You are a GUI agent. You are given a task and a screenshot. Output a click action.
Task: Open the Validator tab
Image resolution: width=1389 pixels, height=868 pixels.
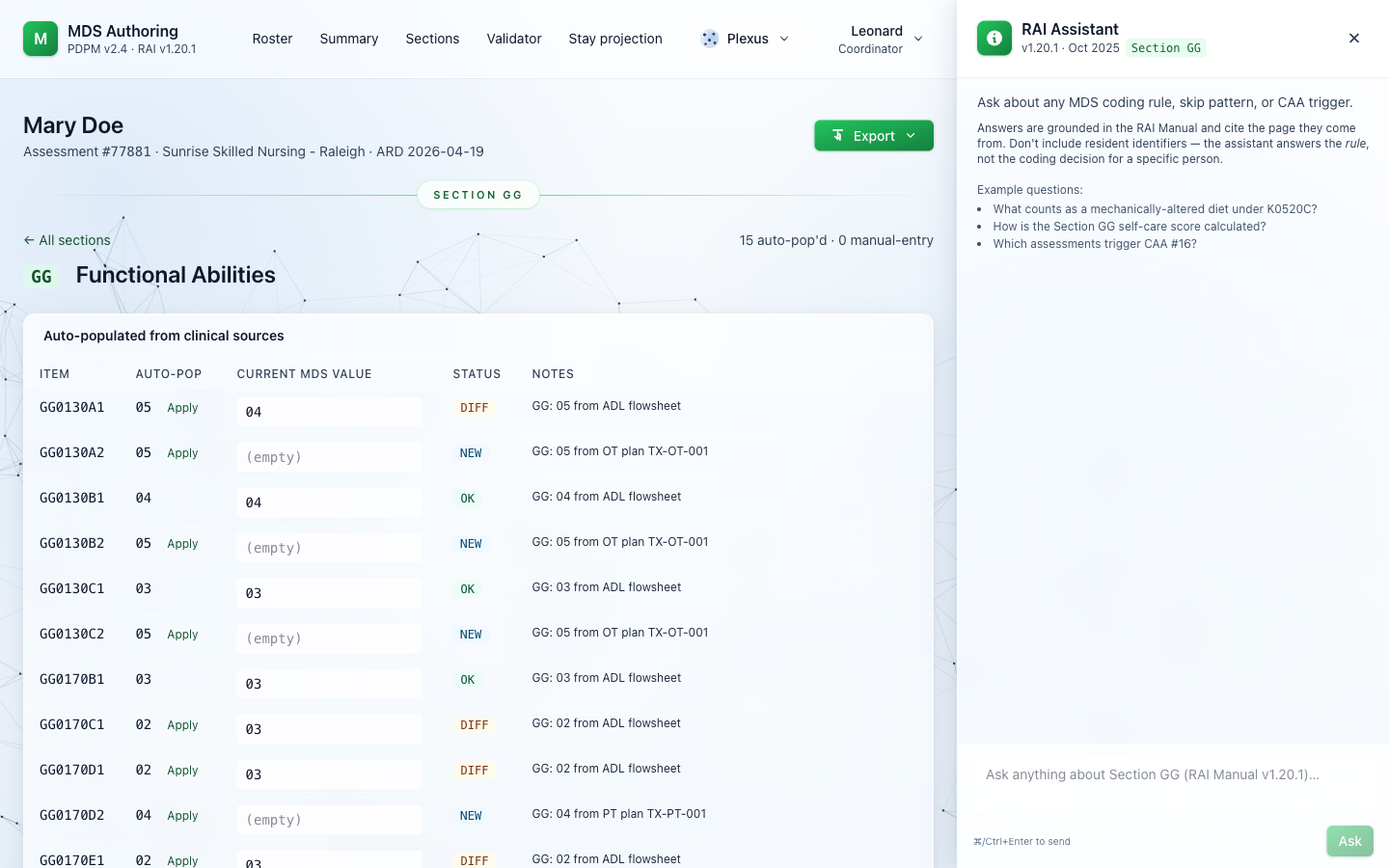pyautogui.click(x=514, y=39)
